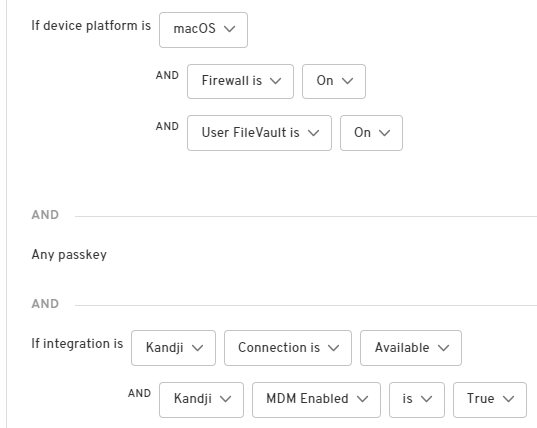The height and width of the screenshot is (428, 537).
Task: Click the chevron arrow next to True
Action: [509, 399]
